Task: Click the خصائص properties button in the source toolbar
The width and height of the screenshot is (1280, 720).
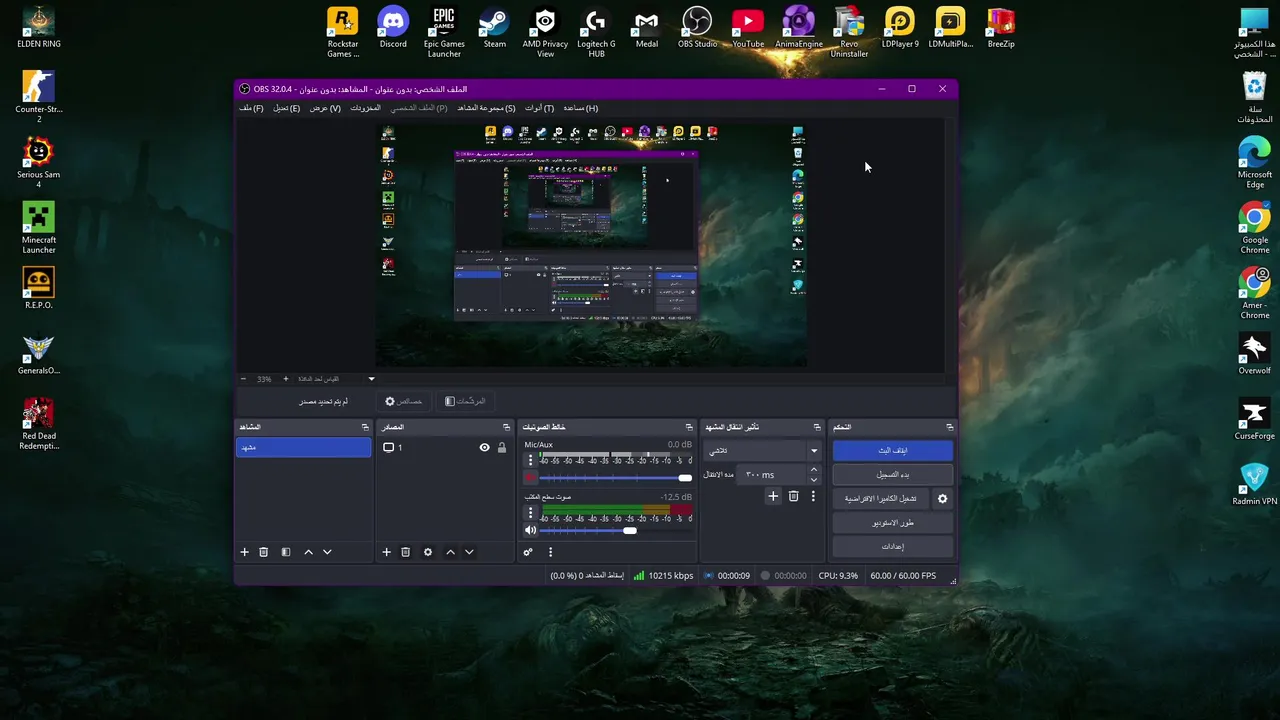Action: [404, 401]
